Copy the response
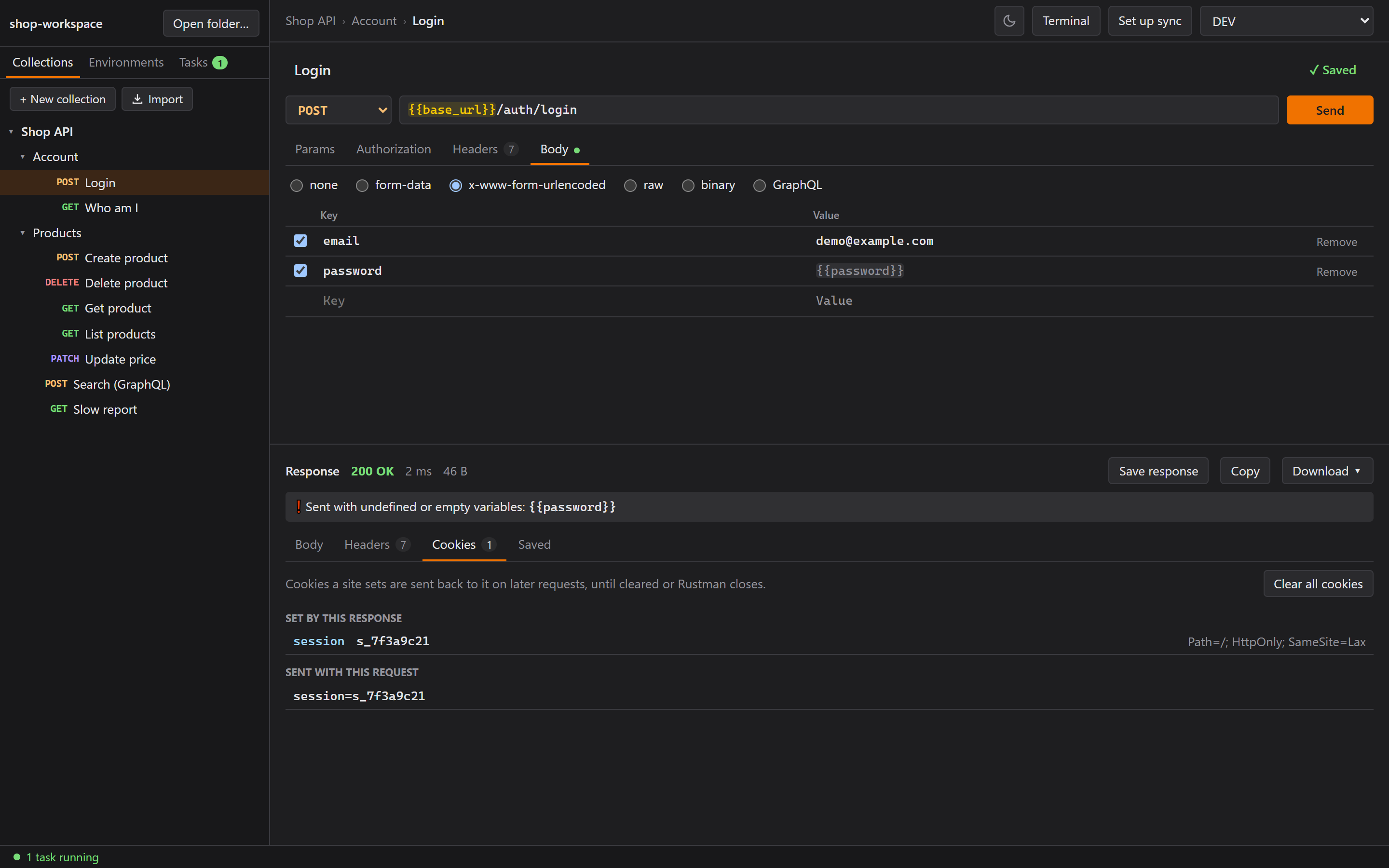 [1245, 471]
